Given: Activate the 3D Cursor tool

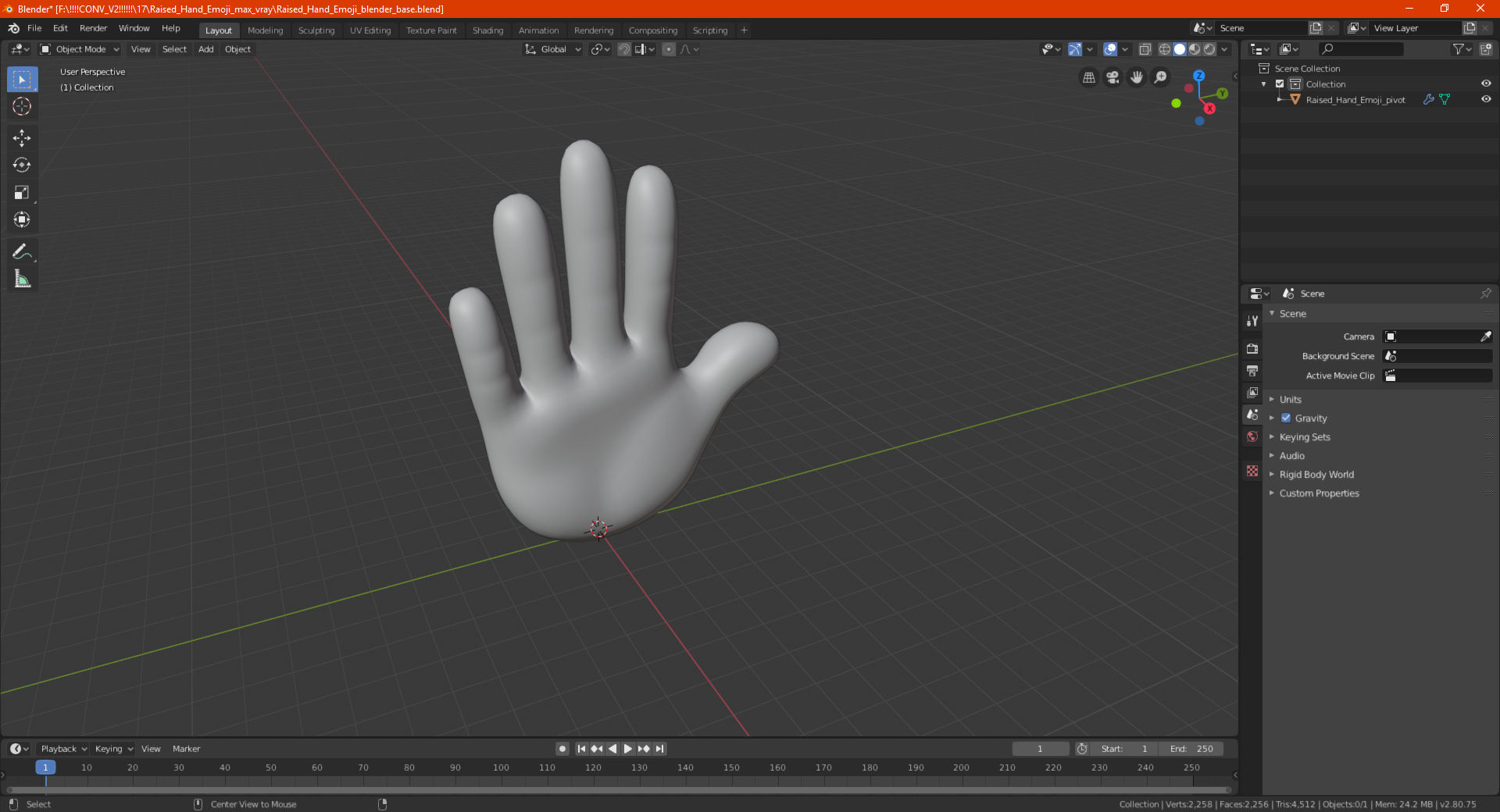Looking at the screenshot, I should 22,106.
